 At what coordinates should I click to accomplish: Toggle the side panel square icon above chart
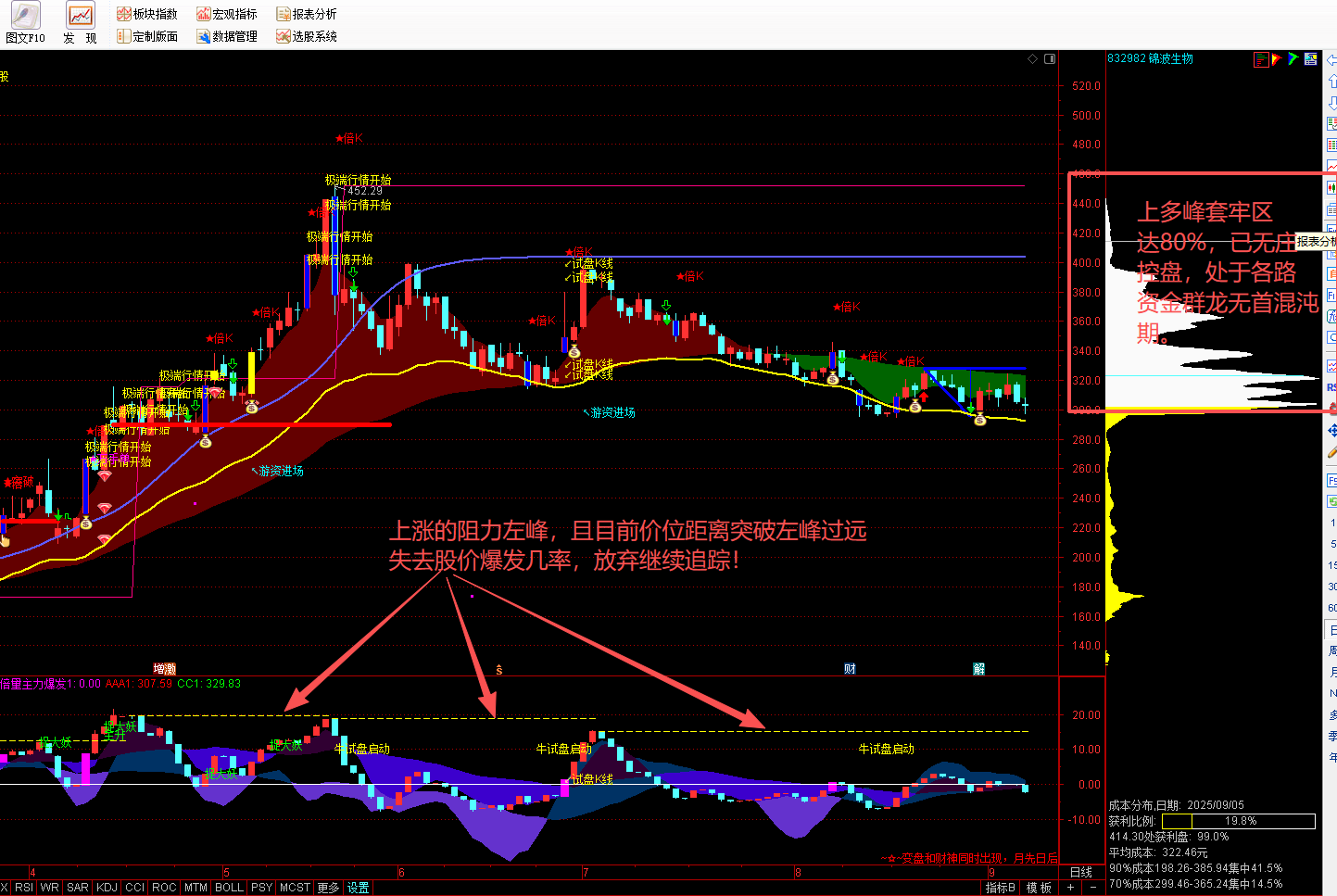coord(1050,58)
